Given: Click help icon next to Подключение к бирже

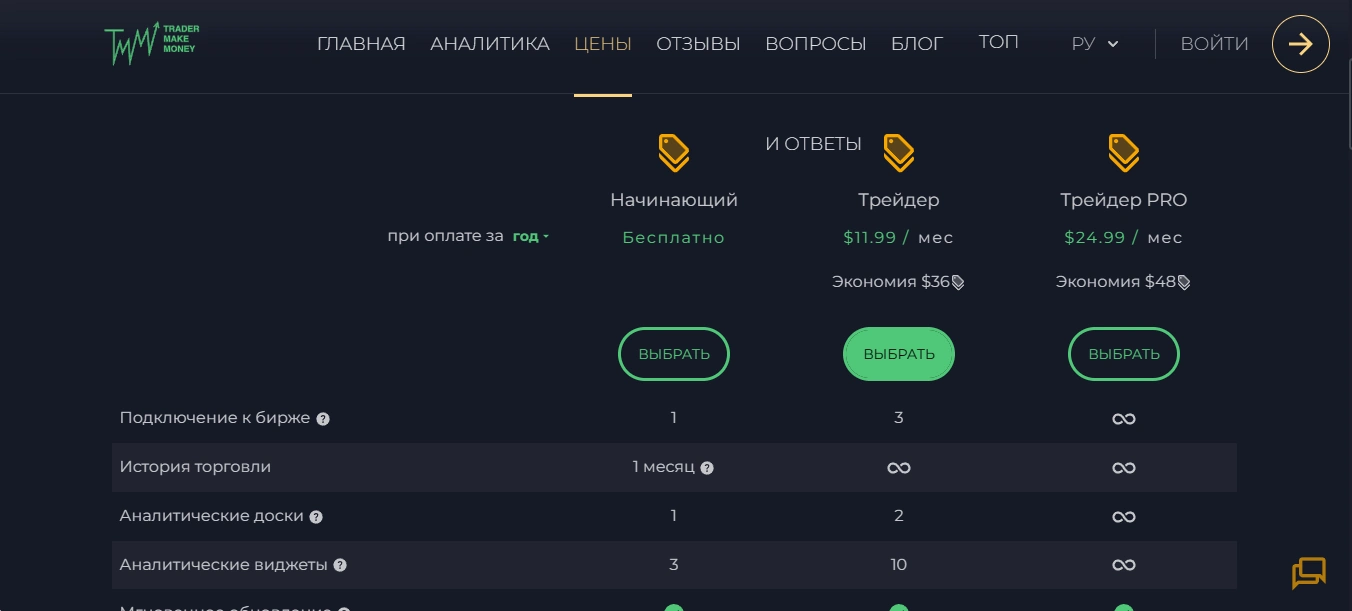Looking at the screenshot, I should pyautogui.click(x=323, y=419).
